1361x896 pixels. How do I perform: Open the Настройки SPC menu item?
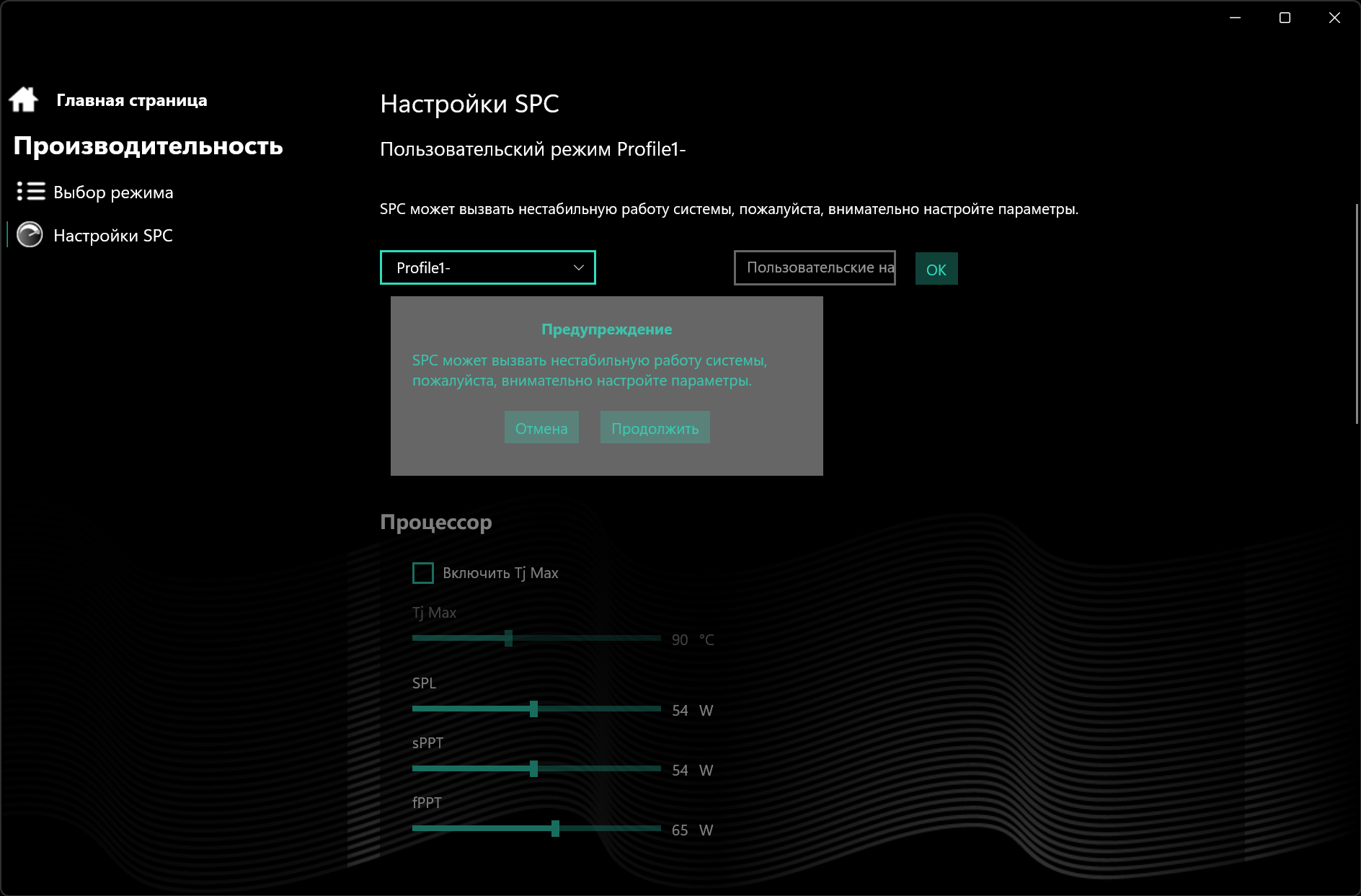click(x=113, y=236)
